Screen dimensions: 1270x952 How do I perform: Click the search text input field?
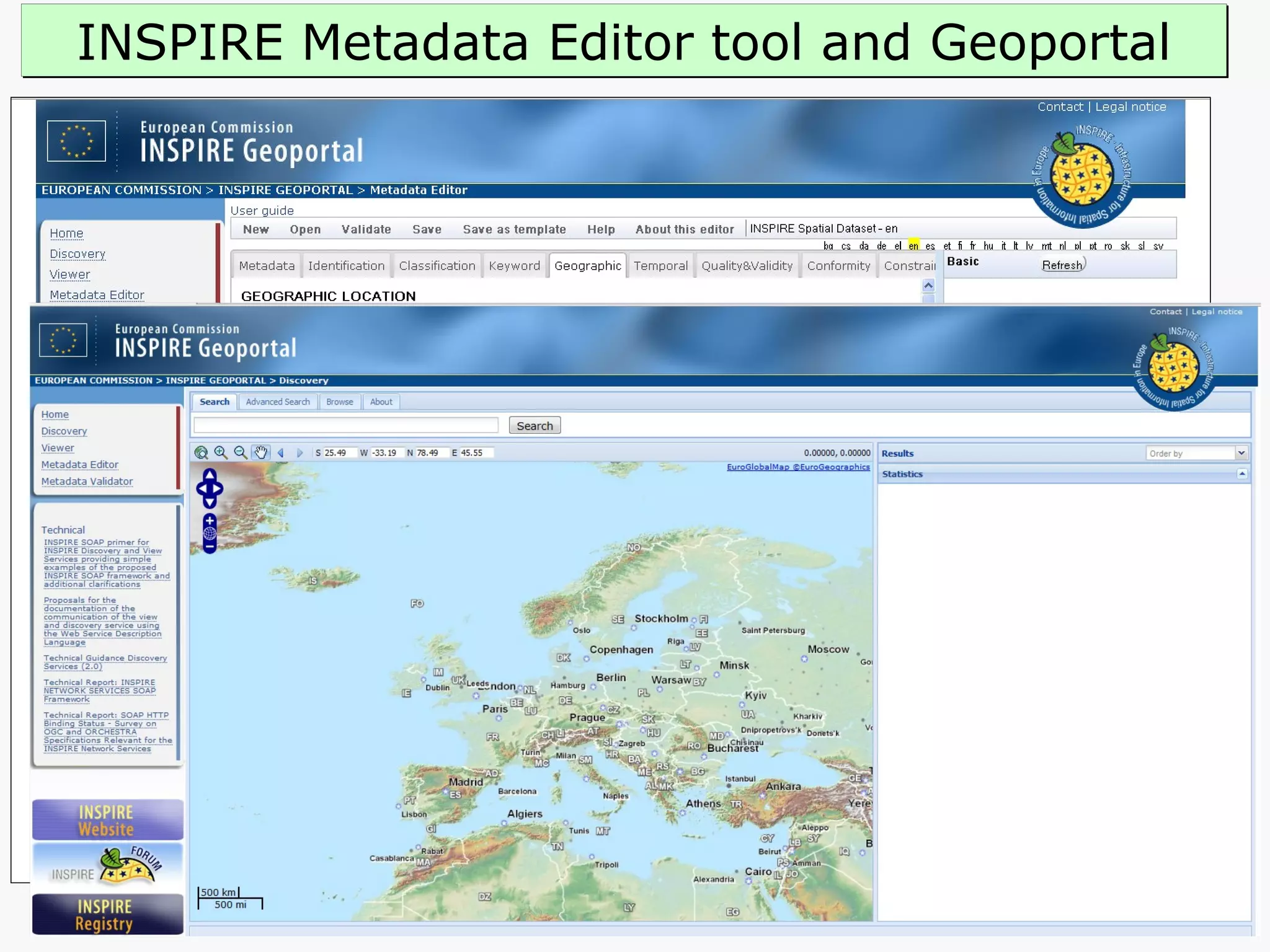[x=346, y=425]
